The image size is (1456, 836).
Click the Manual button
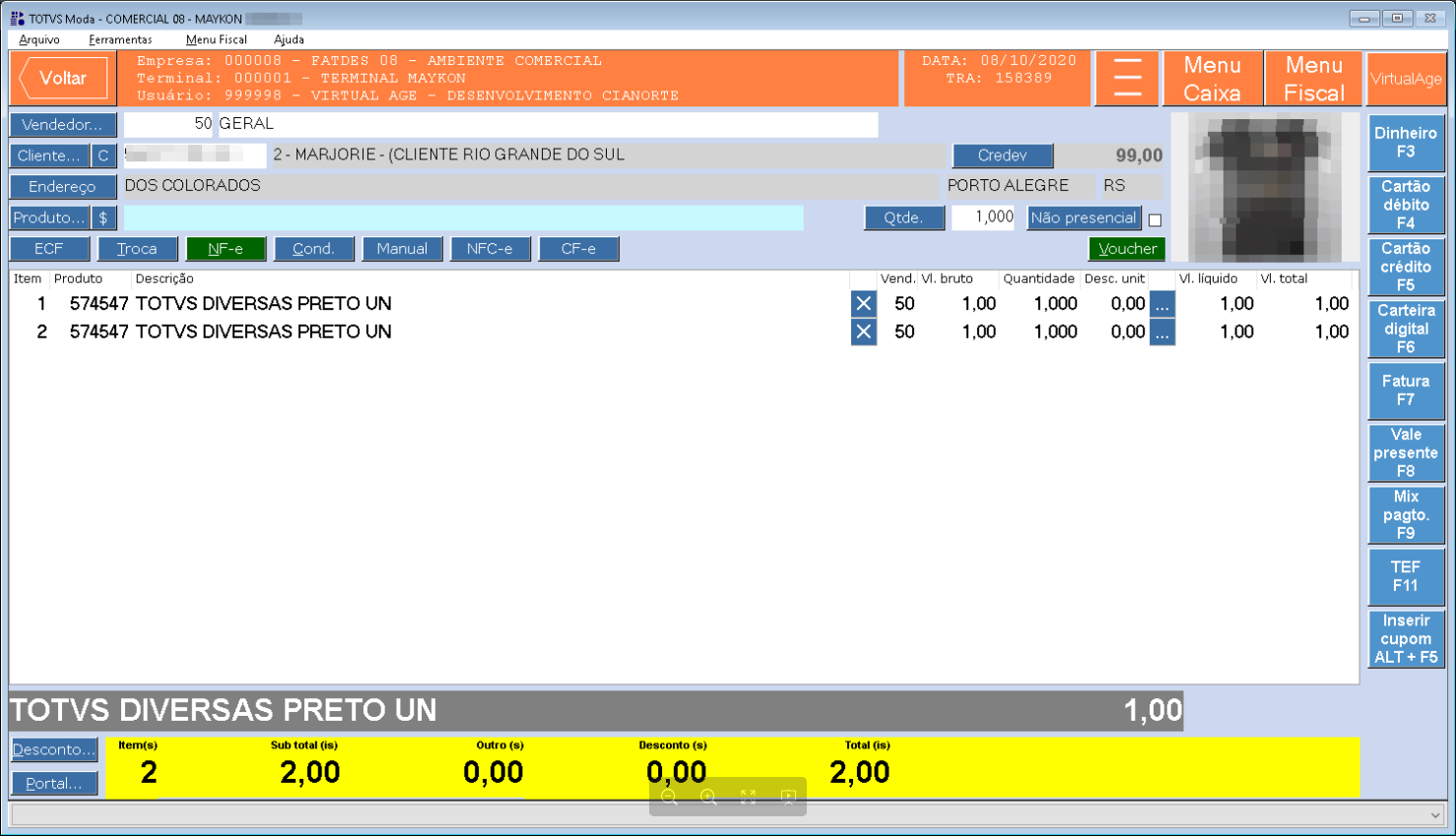pyautogui.click(x=402, y=249)
